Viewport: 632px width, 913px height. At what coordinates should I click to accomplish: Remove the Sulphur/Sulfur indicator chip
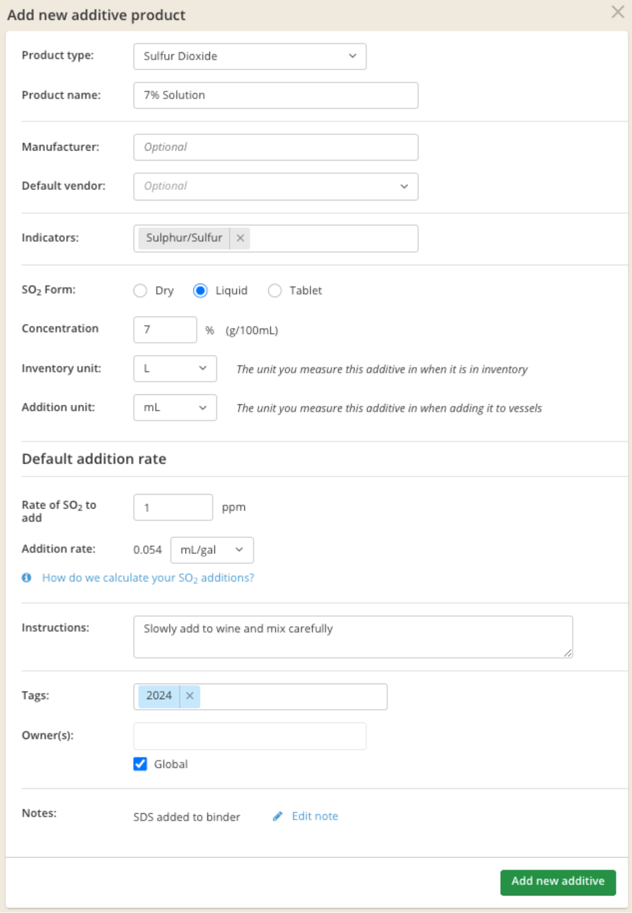[x=240, y=238]
